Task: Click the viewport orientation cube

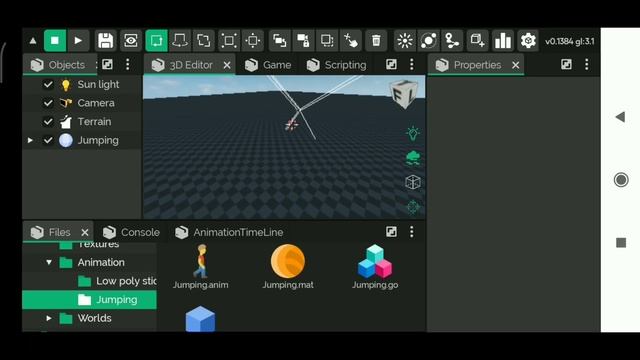Action: [404, 94]
